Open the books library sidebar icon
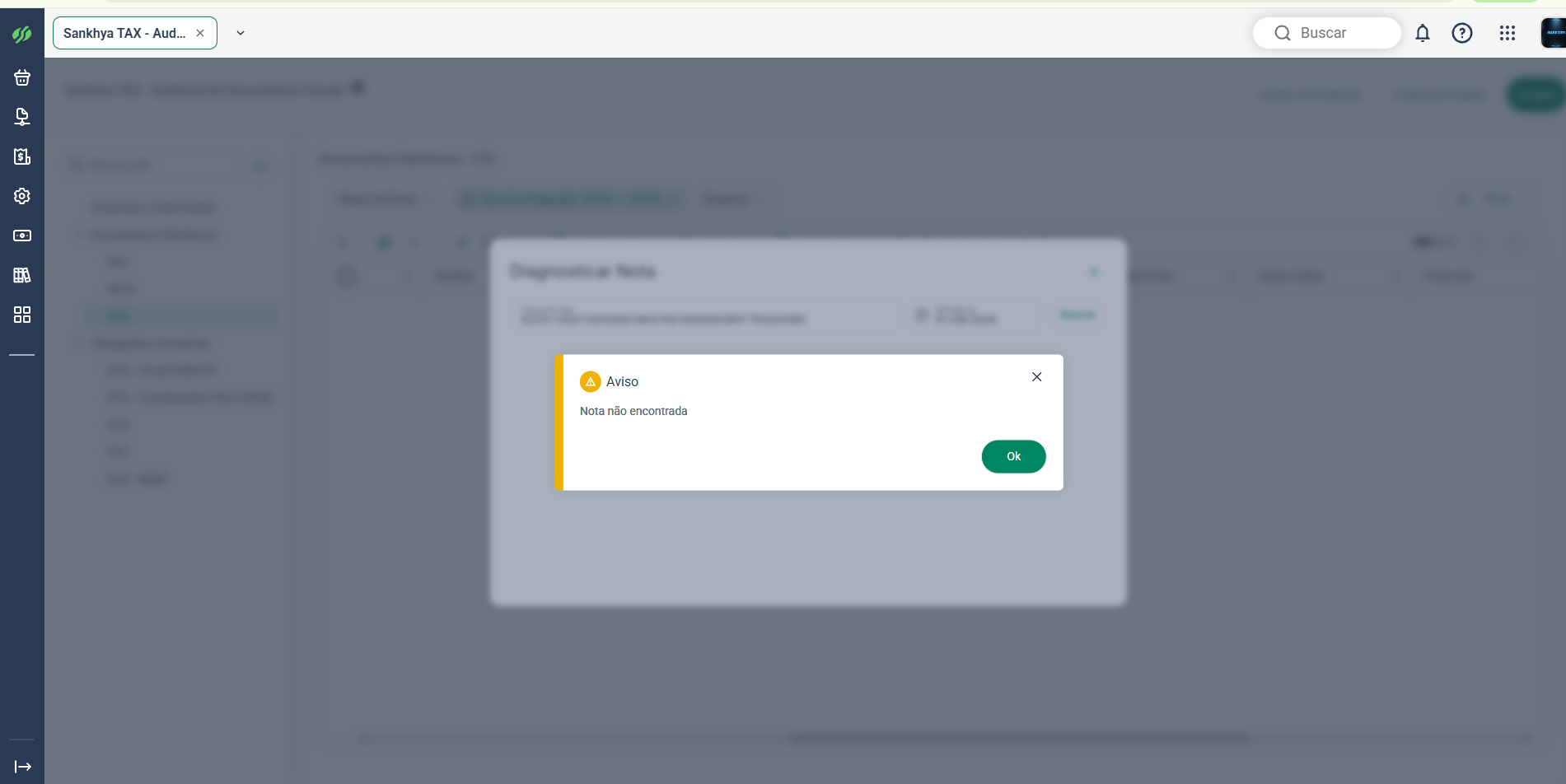 click(x=22, y=275)
